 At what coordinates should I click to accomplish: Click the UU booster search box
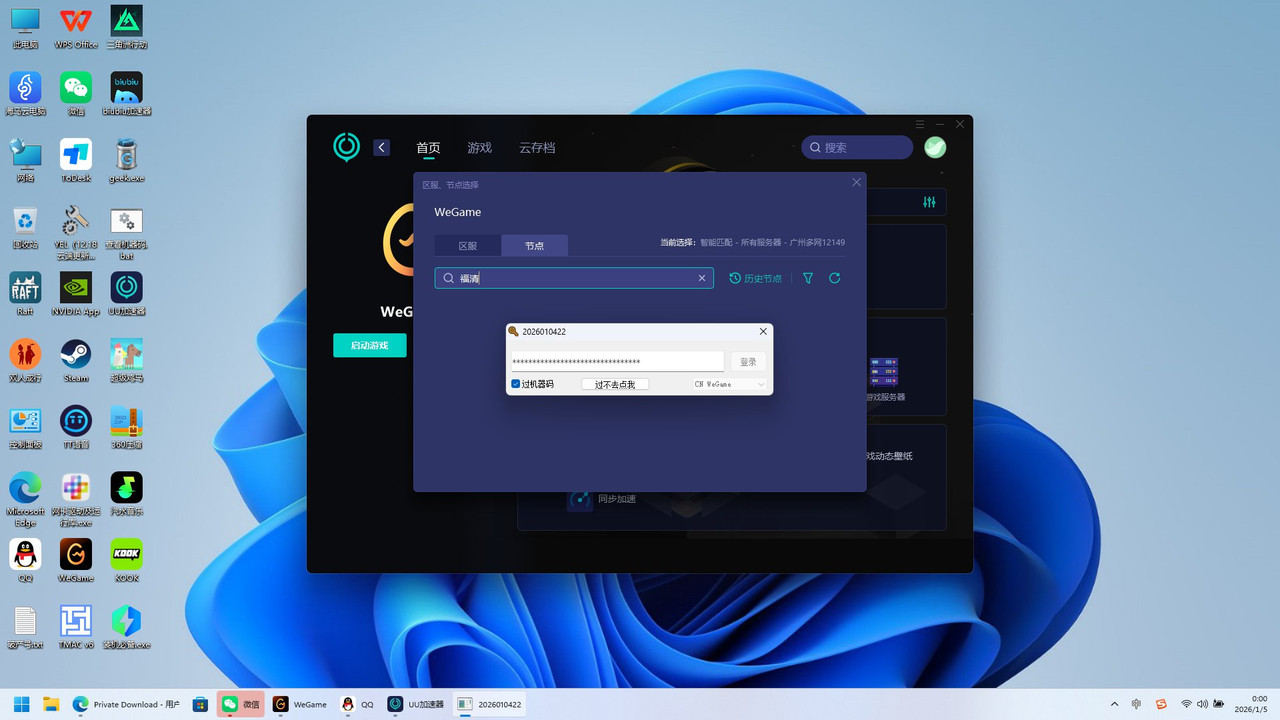pyautogui.click(x=857, y=147)
